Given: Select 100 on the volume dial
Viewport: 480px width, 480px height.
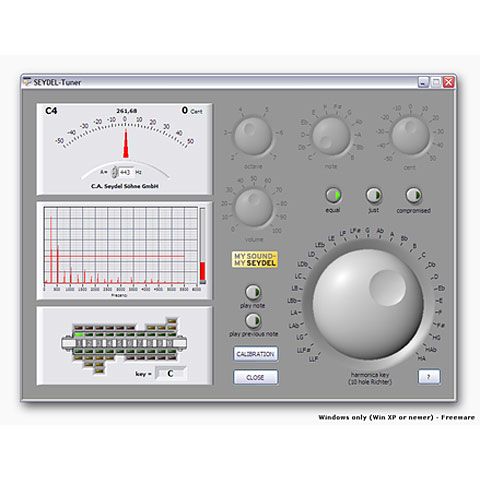Looking at the screenshot, I should pos(277,231).
